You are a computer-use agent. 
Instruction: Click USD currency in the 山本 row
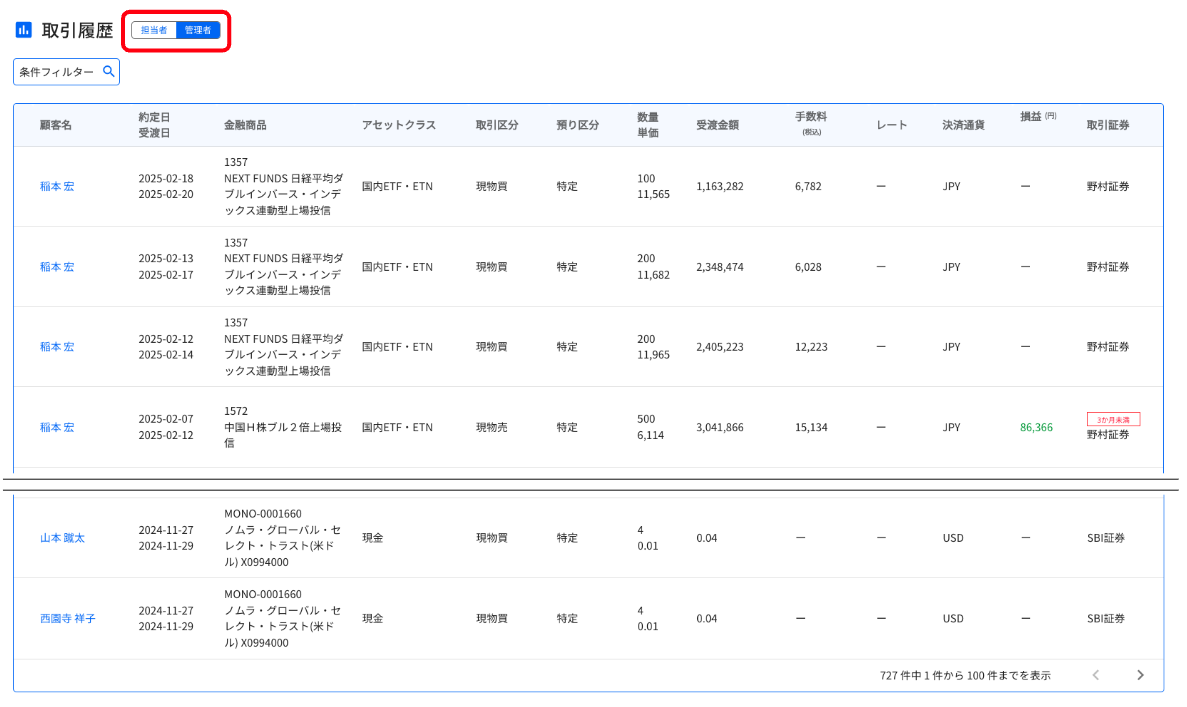953,537
